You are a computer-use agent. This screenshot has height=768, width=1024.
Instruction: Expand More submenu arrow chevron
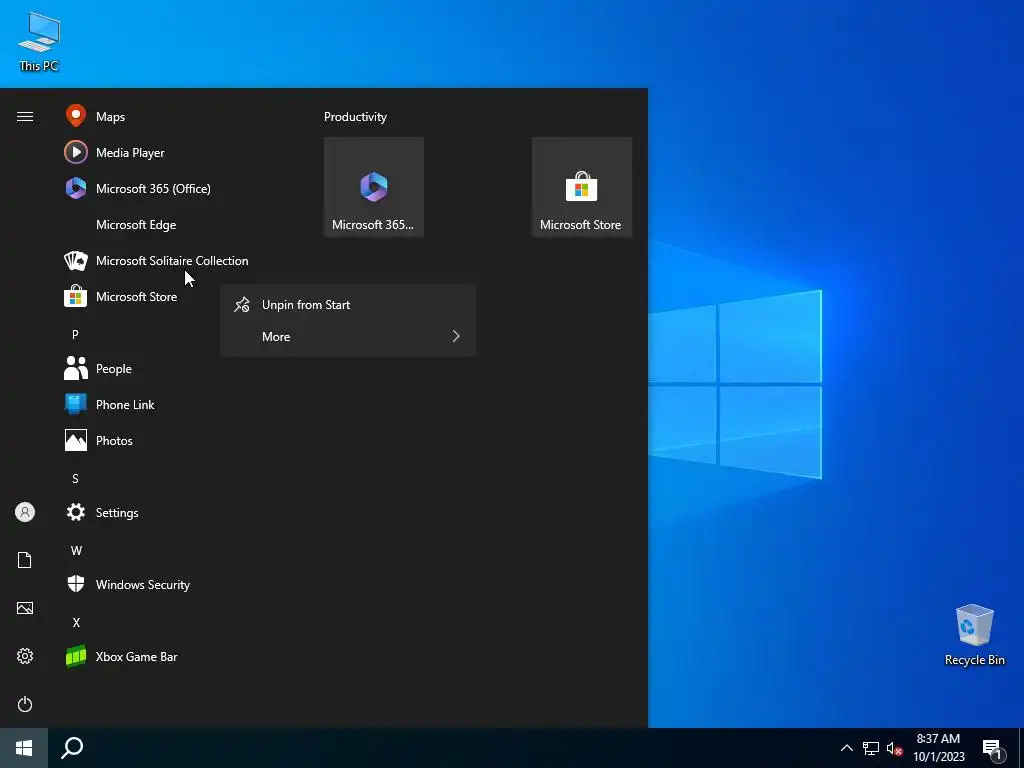pyautogui.click(x=456, y=336)
